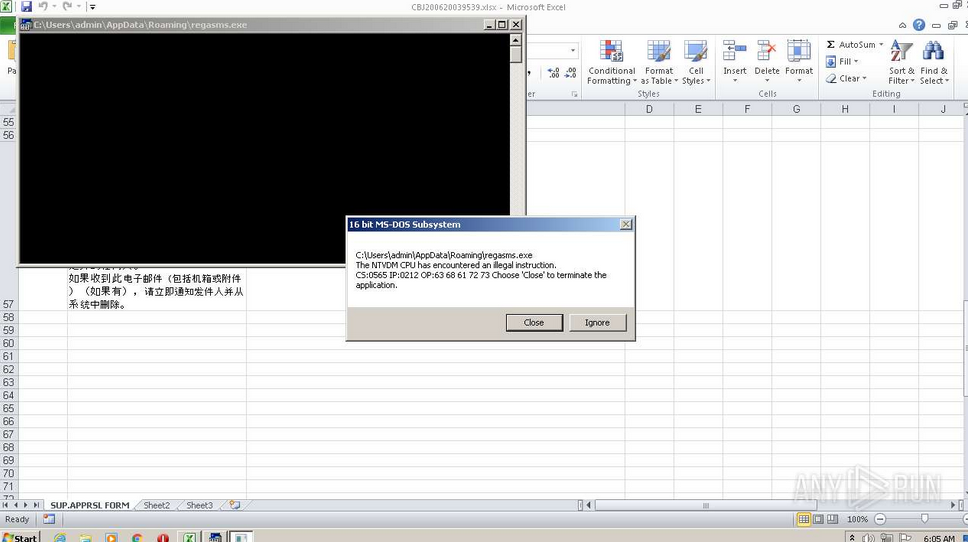This screenshot has width=968, height=542.
Task: Open Number group dialog launcher
Action: (574, 94)
